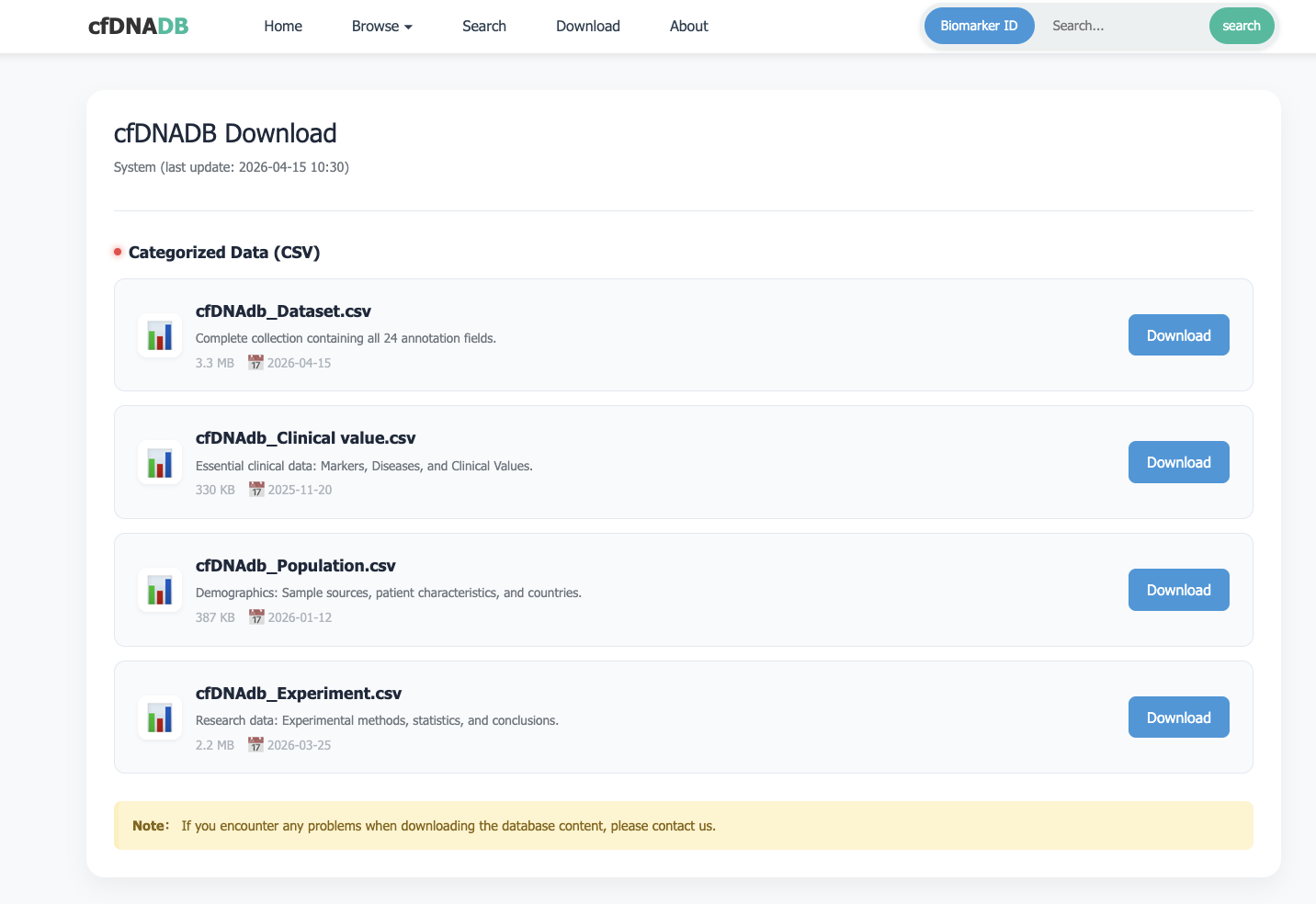Download cfDNAdb_Experiment.csv
The image size is (1316, 904).
tap(1179, 718)
